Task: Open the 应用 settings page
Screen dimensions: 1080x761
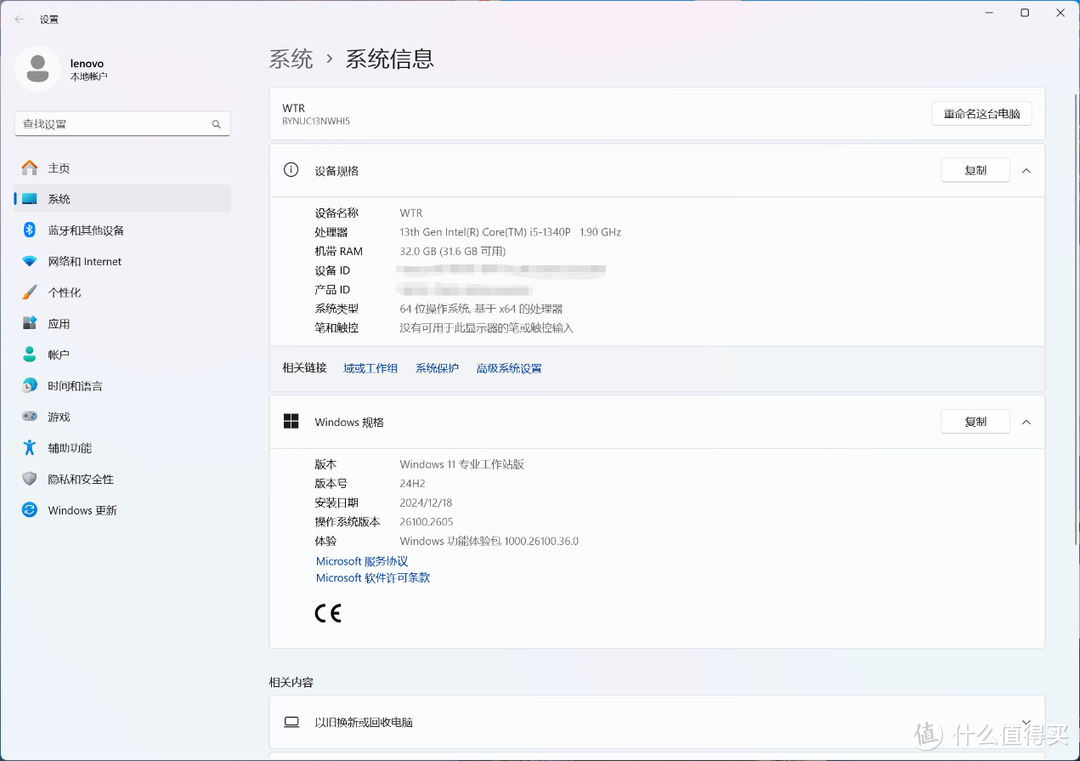Action: 123,323
